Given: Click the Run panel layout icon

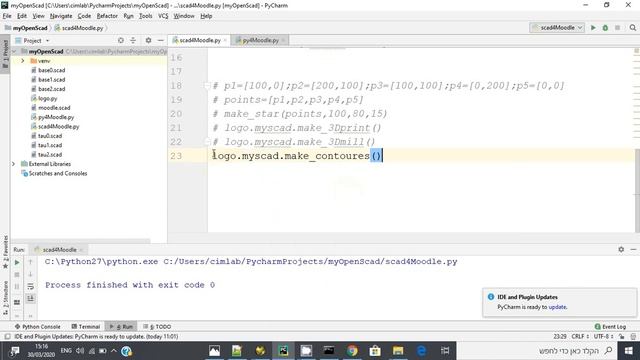Looking at the screenshot, I should (17, 302).
